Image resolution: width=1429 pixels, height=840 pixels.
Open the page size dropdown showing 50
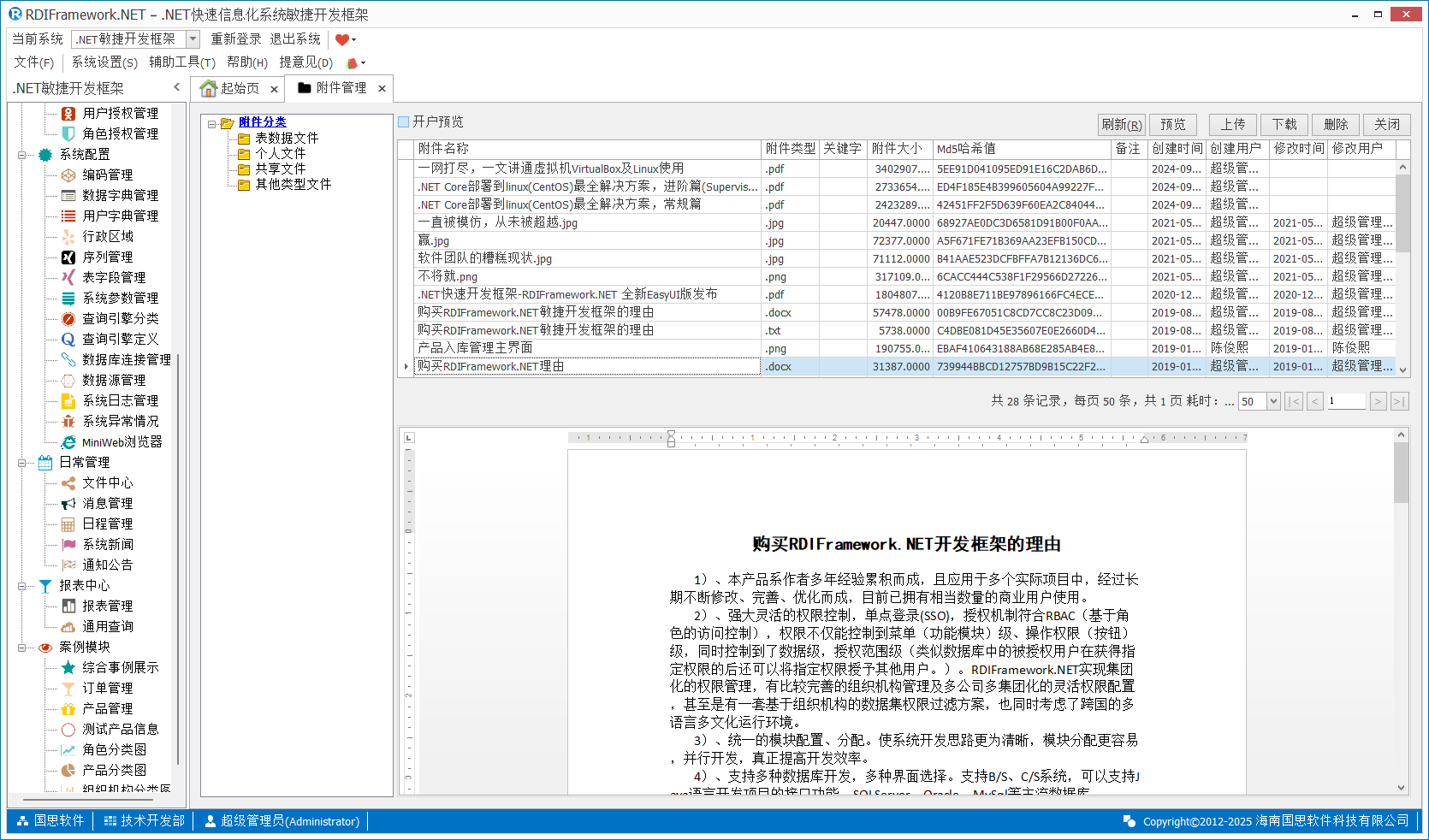pos(1273,401)
